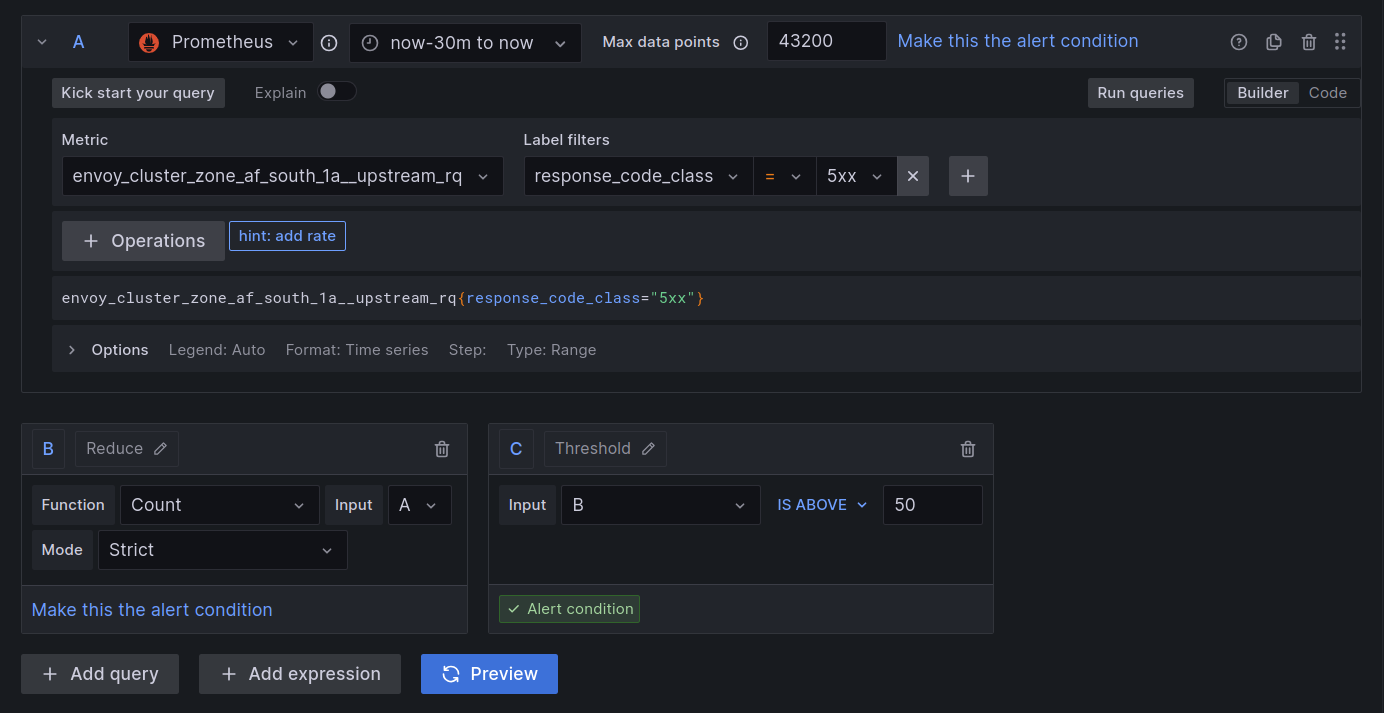The height and width of the screenshot is (713, 1384).
Task: Click the Run queries button
Action: point(1140,92)
